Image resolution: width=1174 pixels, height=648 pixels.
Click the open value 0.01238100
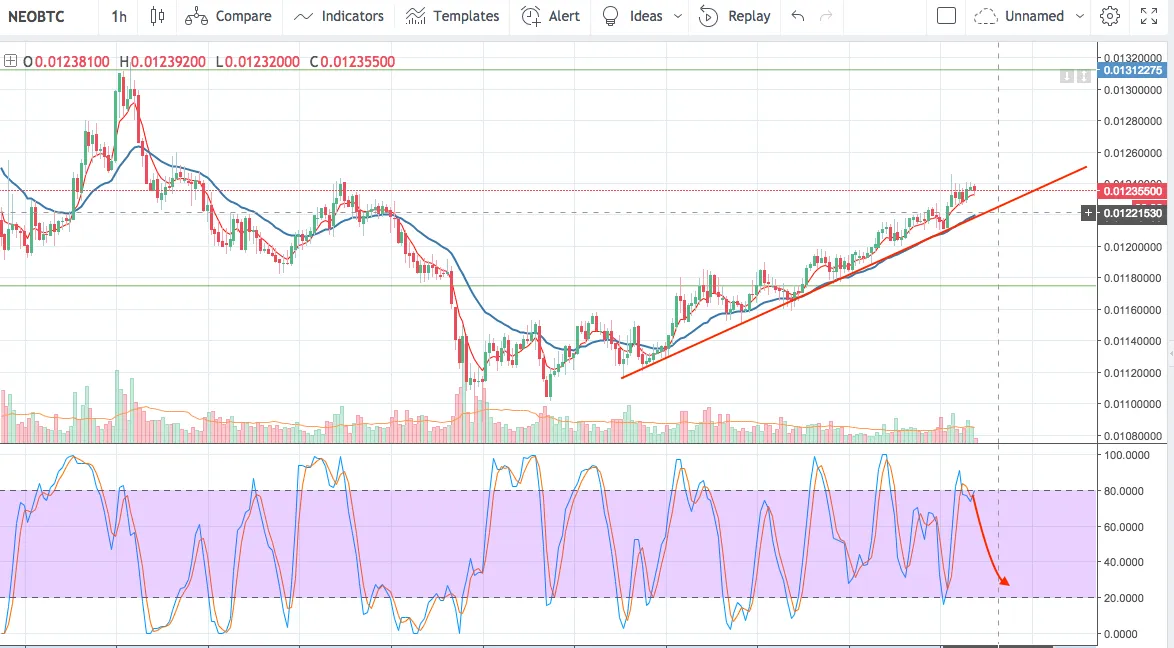click(x=72, y=61)
